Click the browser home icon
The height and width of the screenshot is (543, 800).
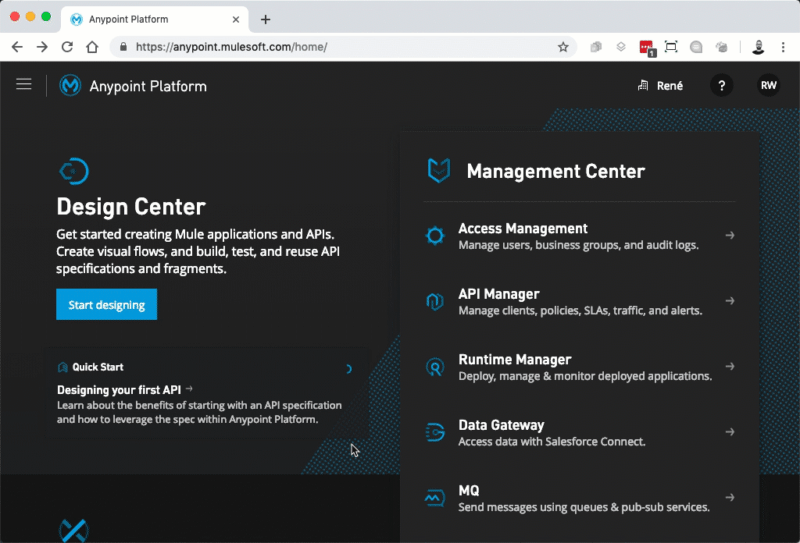[x=92, y=47]
